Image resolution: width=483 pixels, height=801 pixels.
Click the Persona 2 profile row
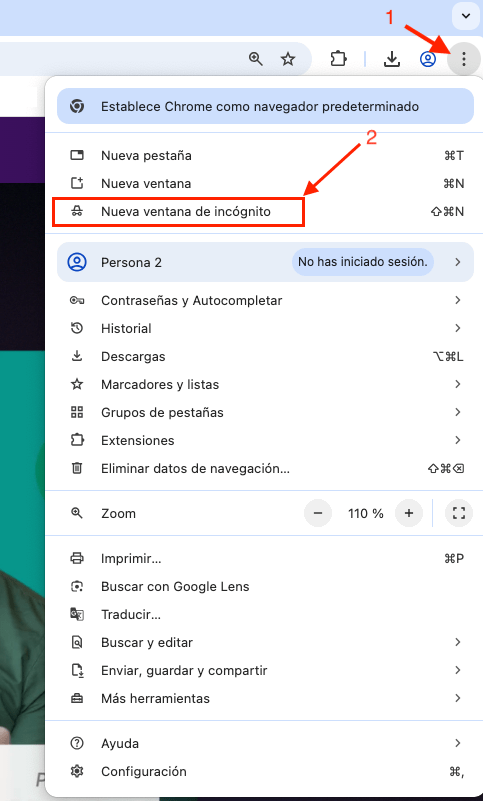(265, 262)
